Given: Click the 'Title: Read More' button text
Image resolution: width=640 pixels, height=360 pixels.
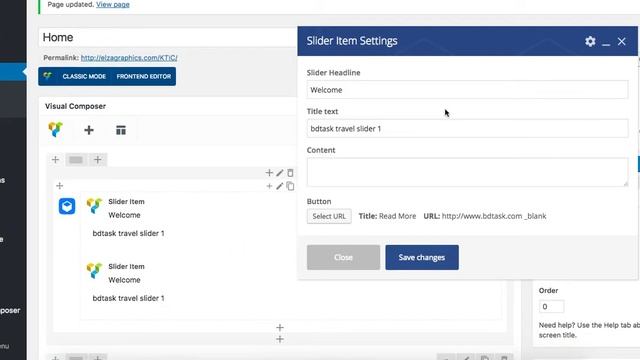Looking at the screenshot, I should 387,216.
